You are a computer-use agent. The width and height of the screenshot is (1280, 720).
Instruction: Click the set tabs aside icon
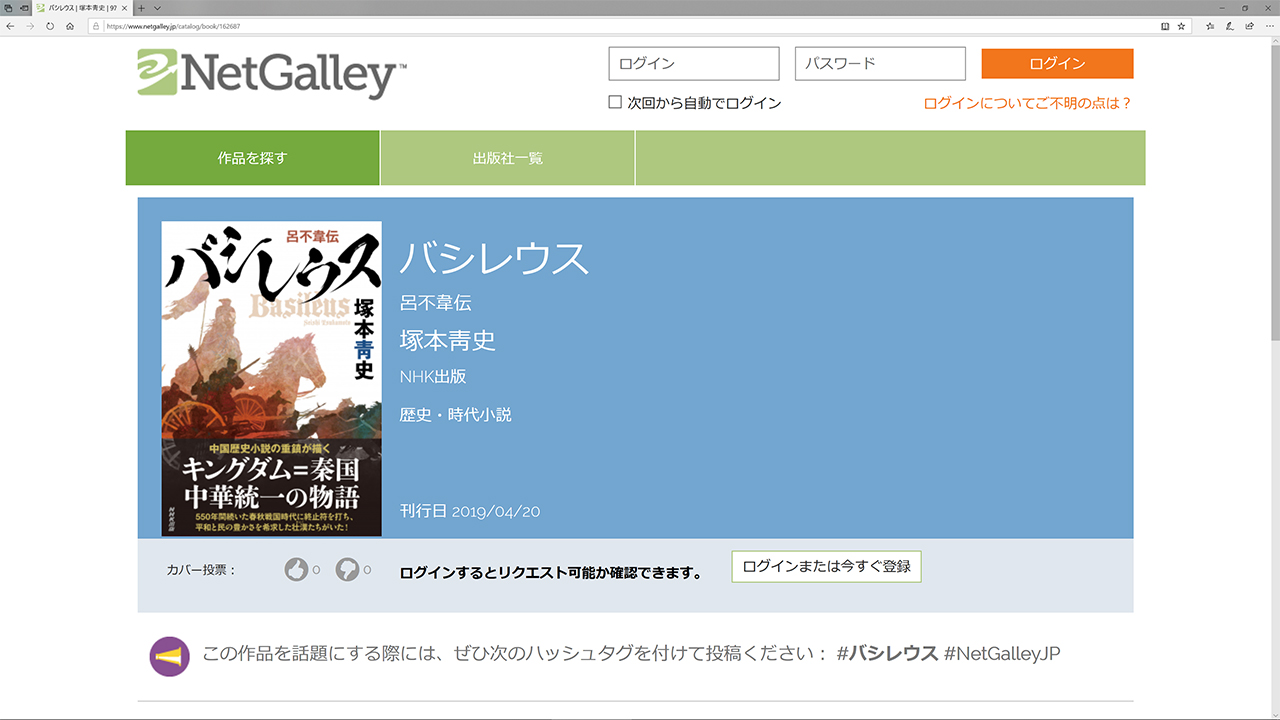click(x=23, y=8)
